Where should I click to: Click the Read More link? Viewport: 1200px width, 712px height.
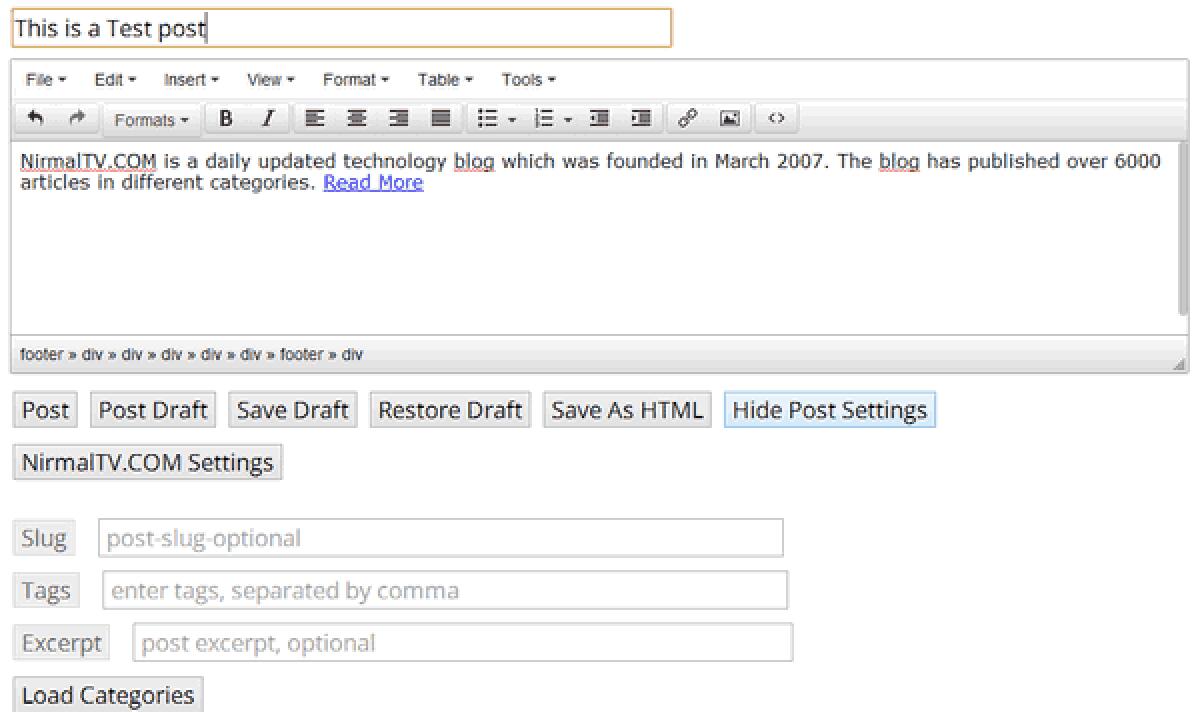pyautogui.click(x=372, y=182)
